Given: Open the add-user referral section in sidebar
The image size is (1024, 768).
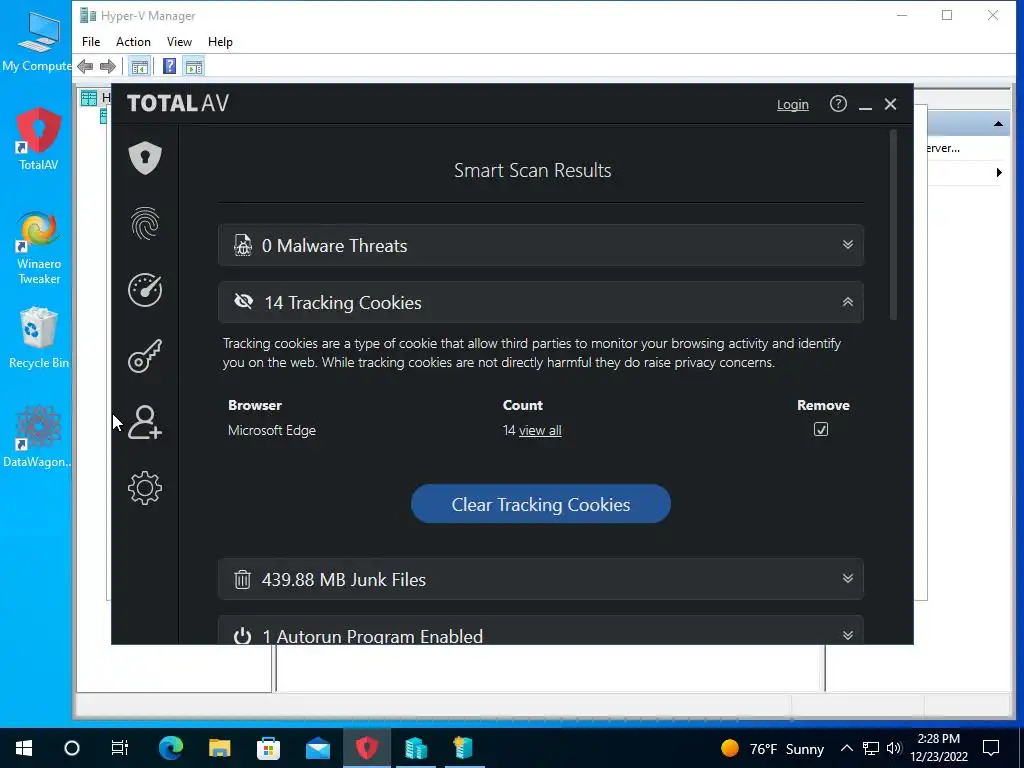Looking at the screenshot, I should tap(145, 422).
